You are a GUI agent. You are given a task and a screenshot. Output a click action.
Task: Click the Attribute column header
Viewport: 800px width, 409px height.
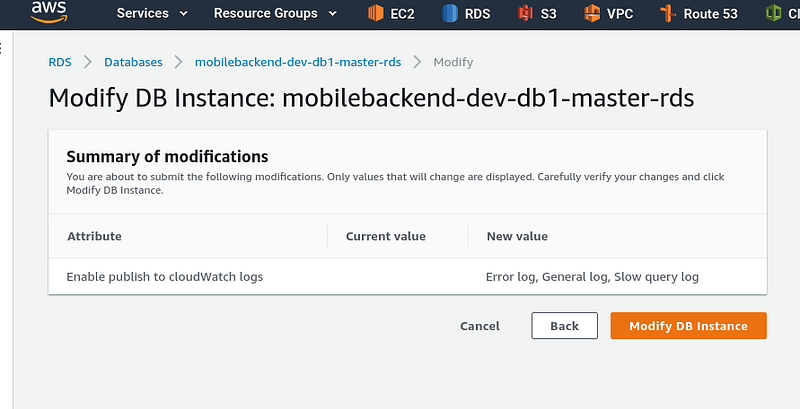94,236
